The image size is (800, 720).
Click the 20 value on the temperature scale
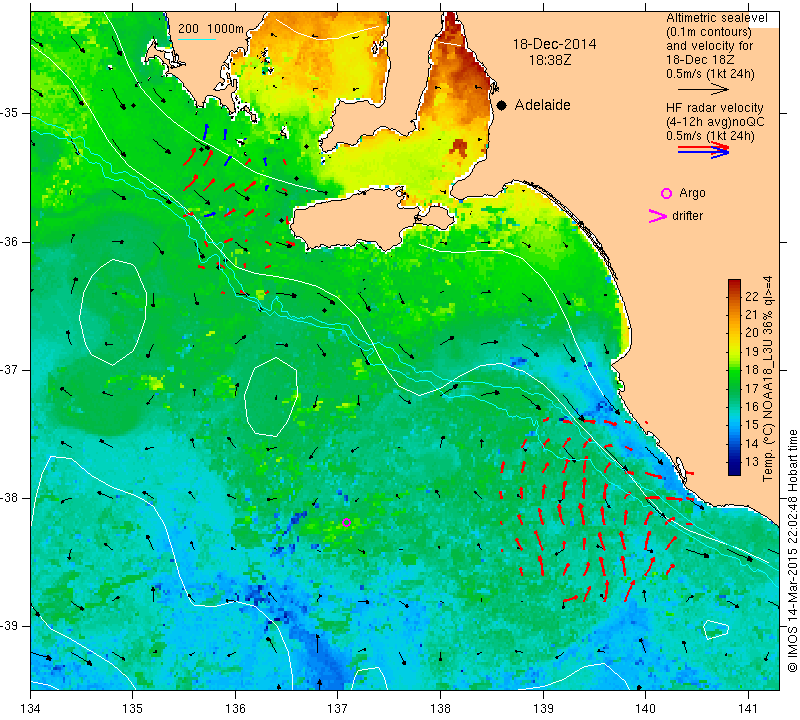click(x=752, y=333)
